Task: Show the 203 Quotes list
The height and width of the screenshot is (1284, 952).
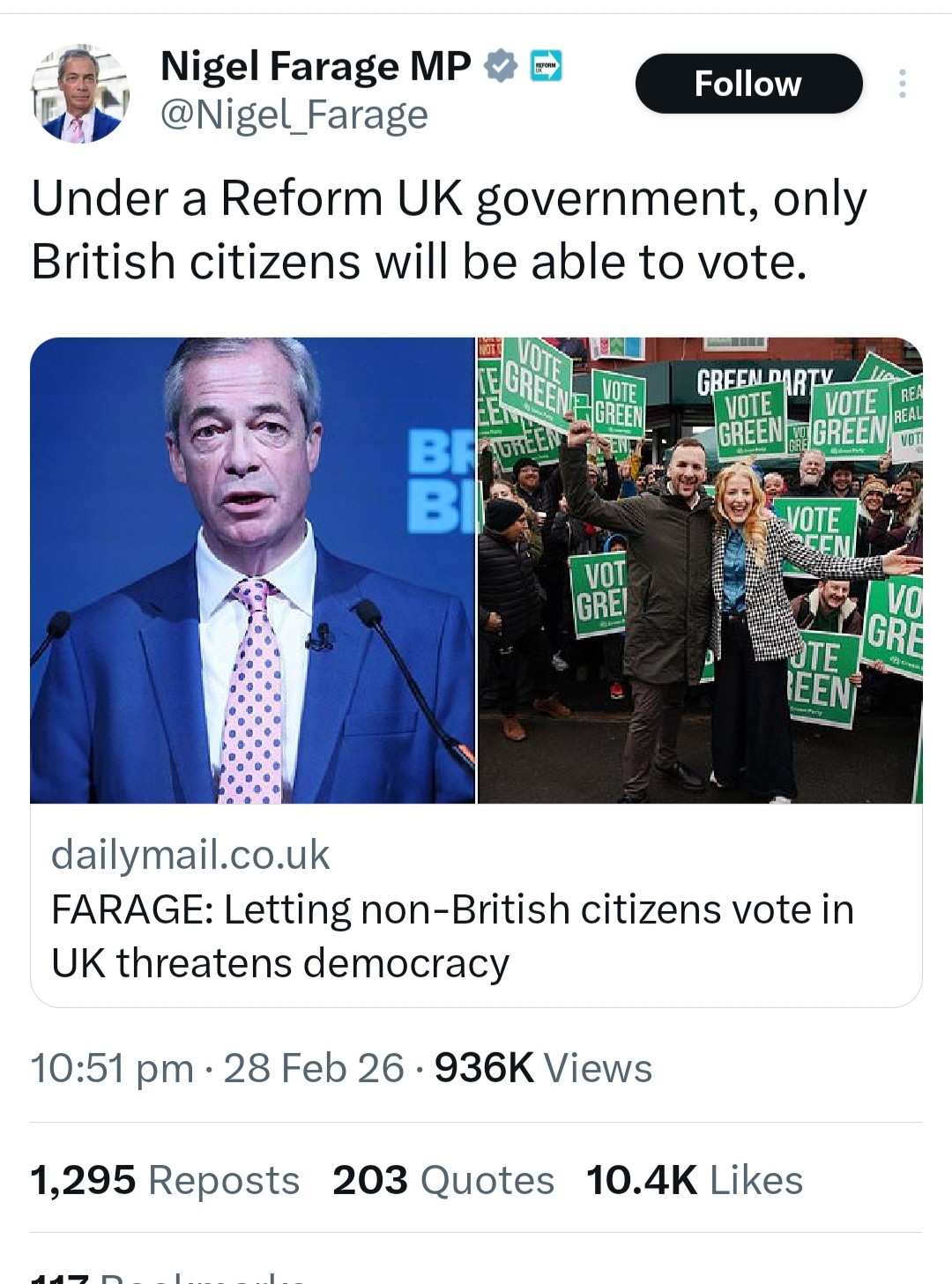Action: point(443,1180)
